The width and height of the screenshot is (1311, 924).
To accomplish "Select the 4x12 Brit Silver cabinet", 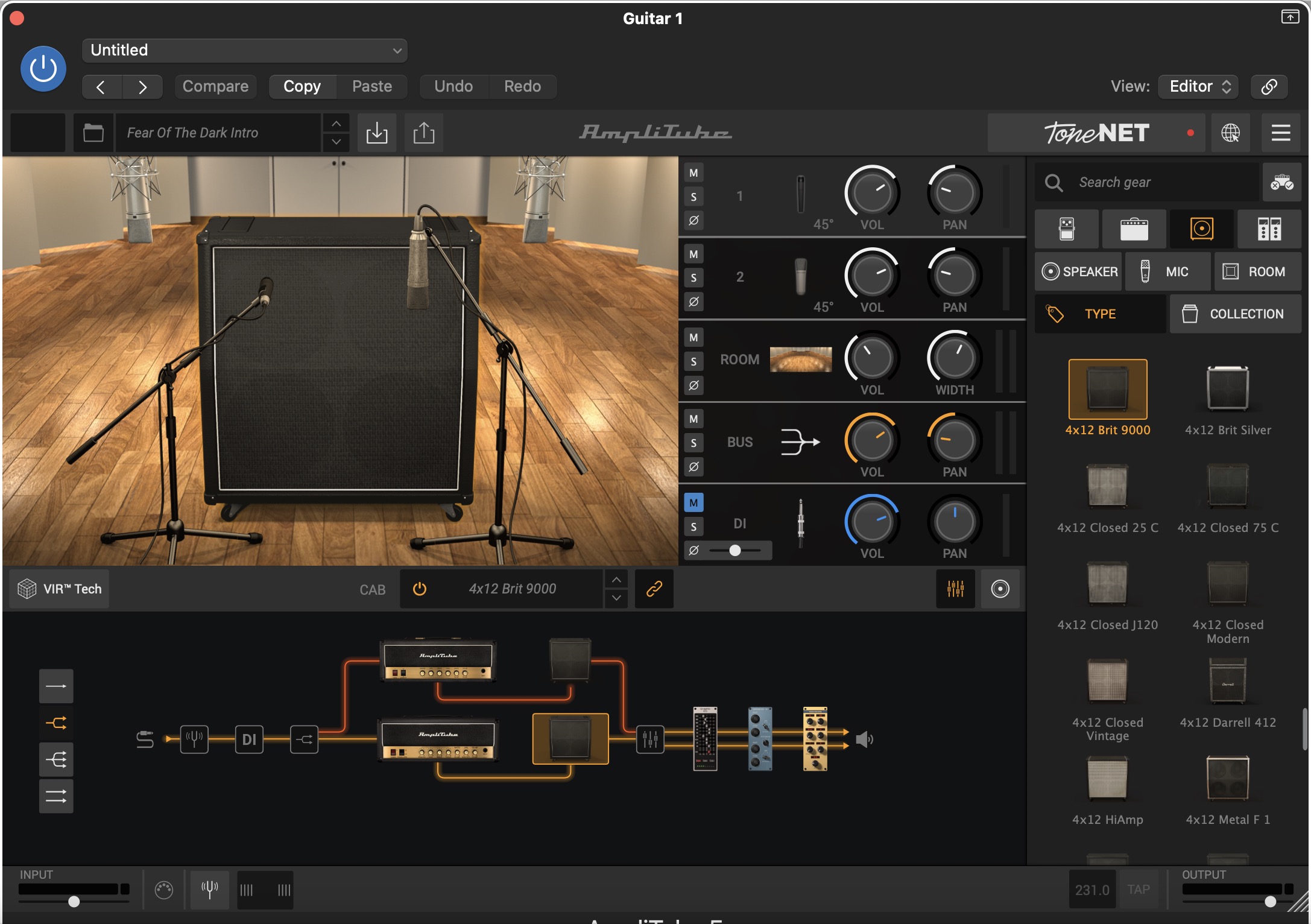I will tap(1227, 398).
